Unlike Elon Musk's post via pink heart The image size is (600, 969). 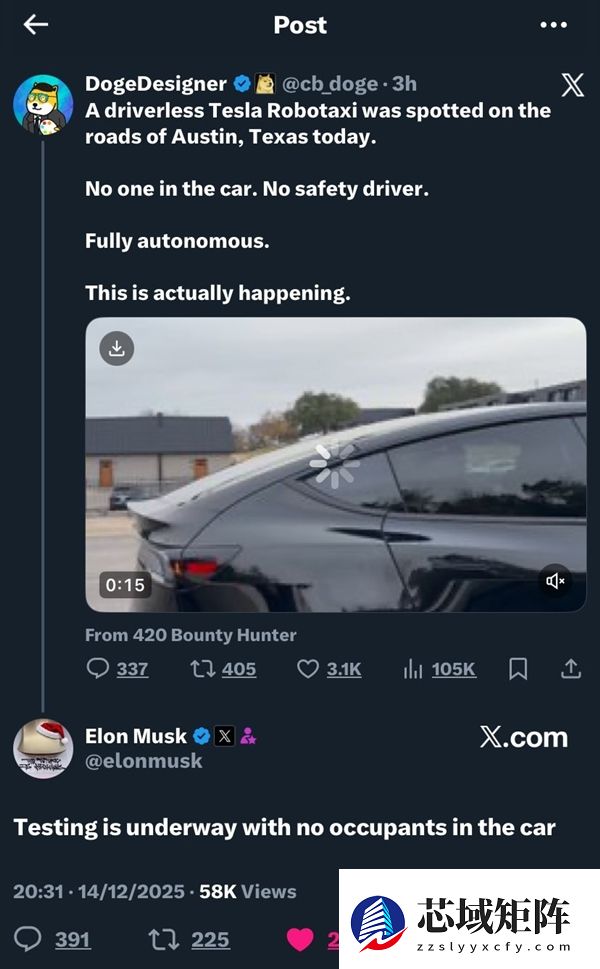[300, 939]
